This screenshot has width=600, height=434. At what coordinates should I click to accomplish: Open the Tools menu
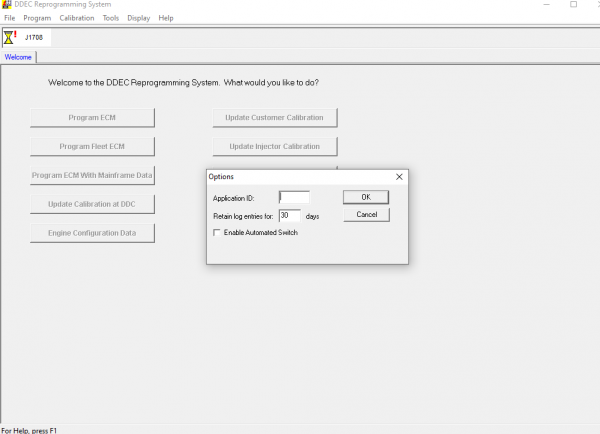click(x=111, y=18)
